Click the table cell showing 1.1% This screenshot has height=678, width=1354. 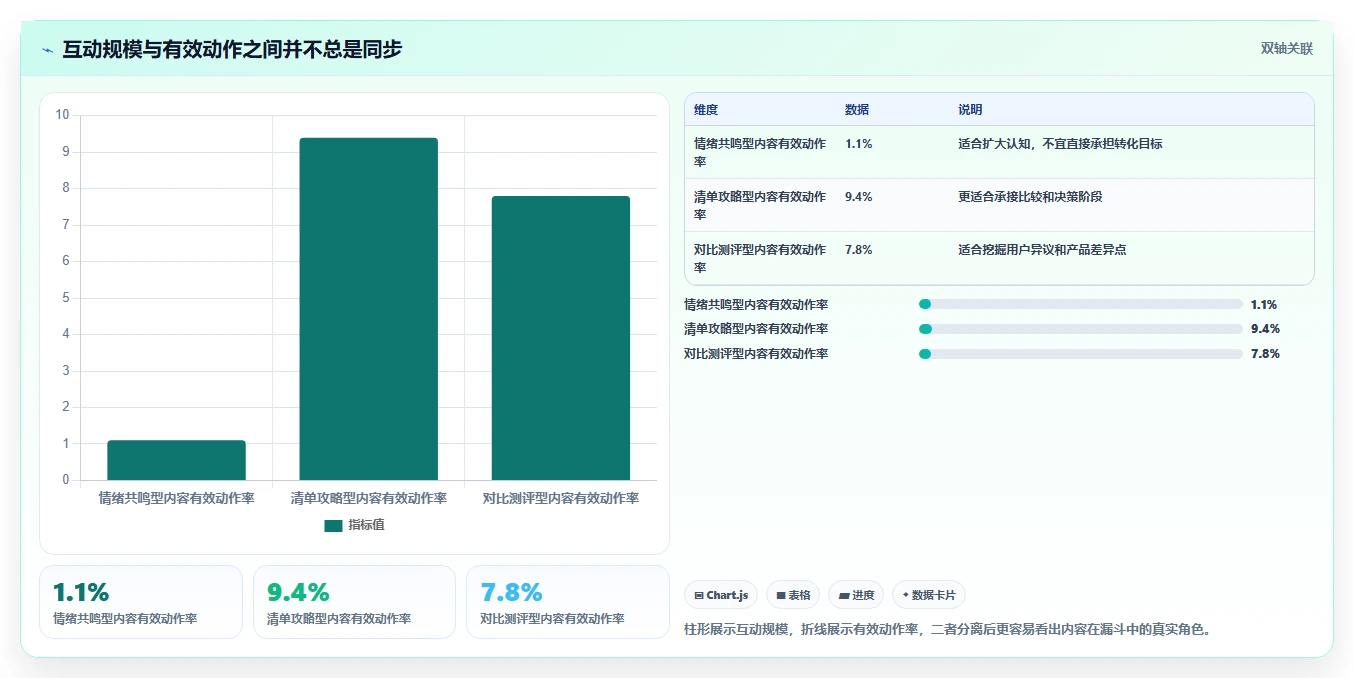859,144
